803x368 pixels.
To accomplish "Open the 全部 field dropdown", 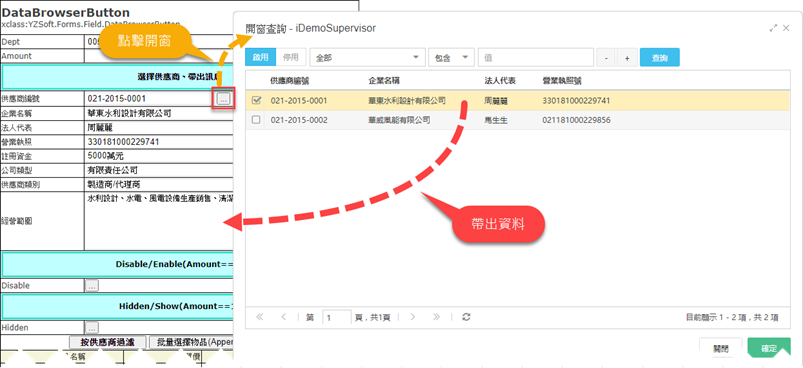I will [x=368, y=58].
